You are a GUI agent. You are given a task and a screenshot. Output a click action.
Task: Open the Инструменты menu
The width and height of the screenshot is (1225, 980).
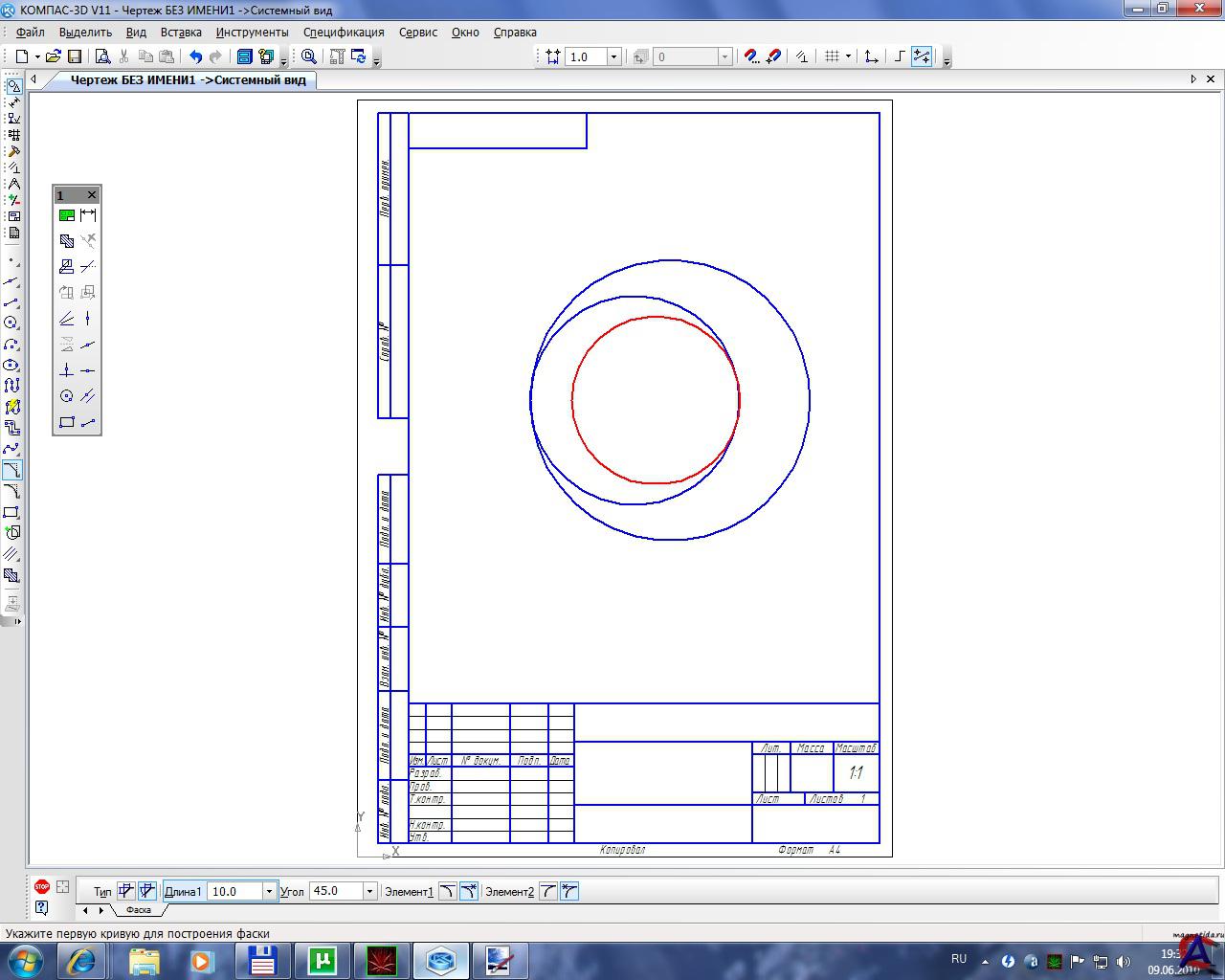pos(252,32)
